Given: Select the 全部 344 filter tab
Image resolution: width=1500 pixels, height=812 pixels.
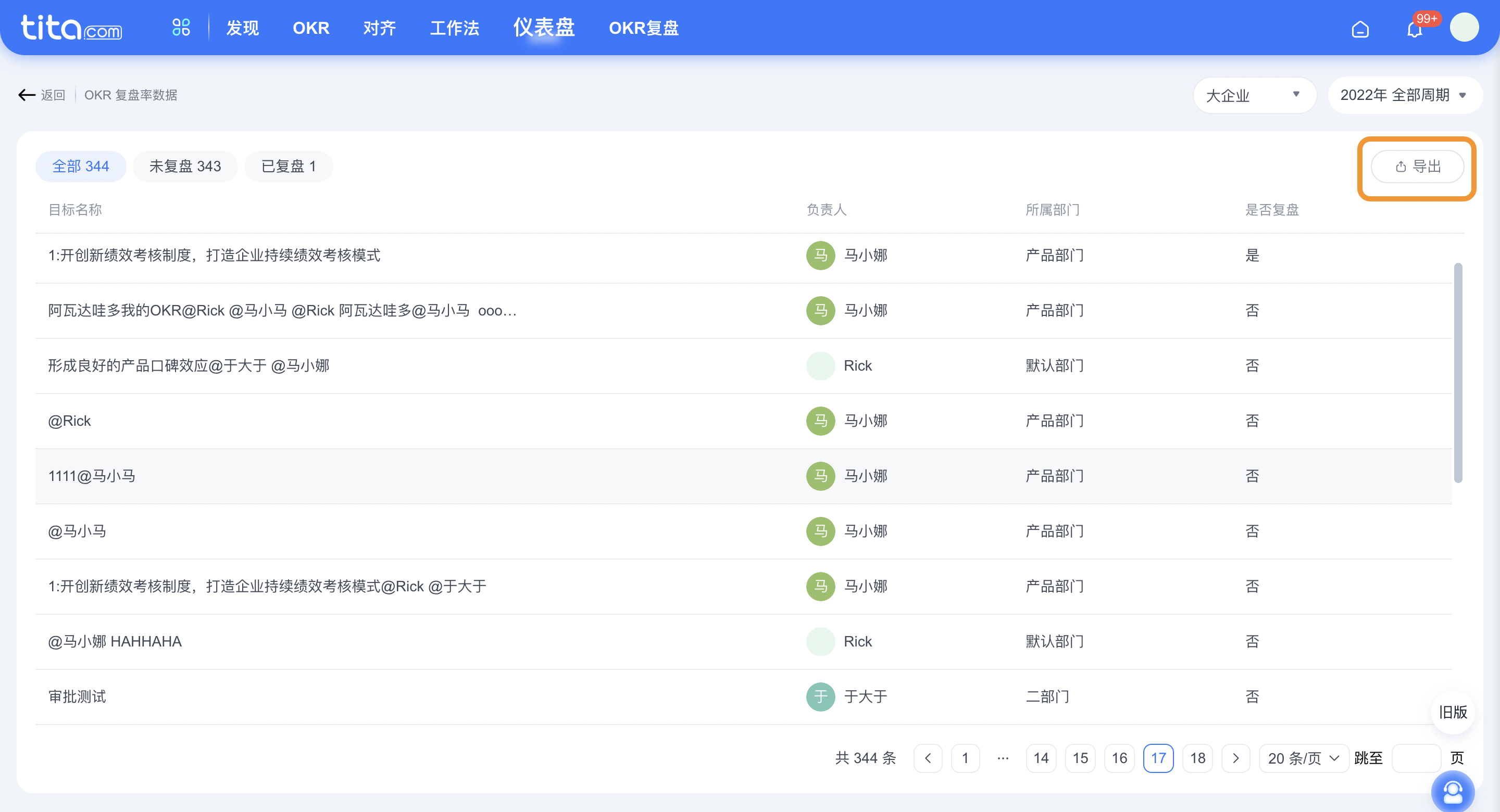Looking at the screenshot, I should coord(81,167).
